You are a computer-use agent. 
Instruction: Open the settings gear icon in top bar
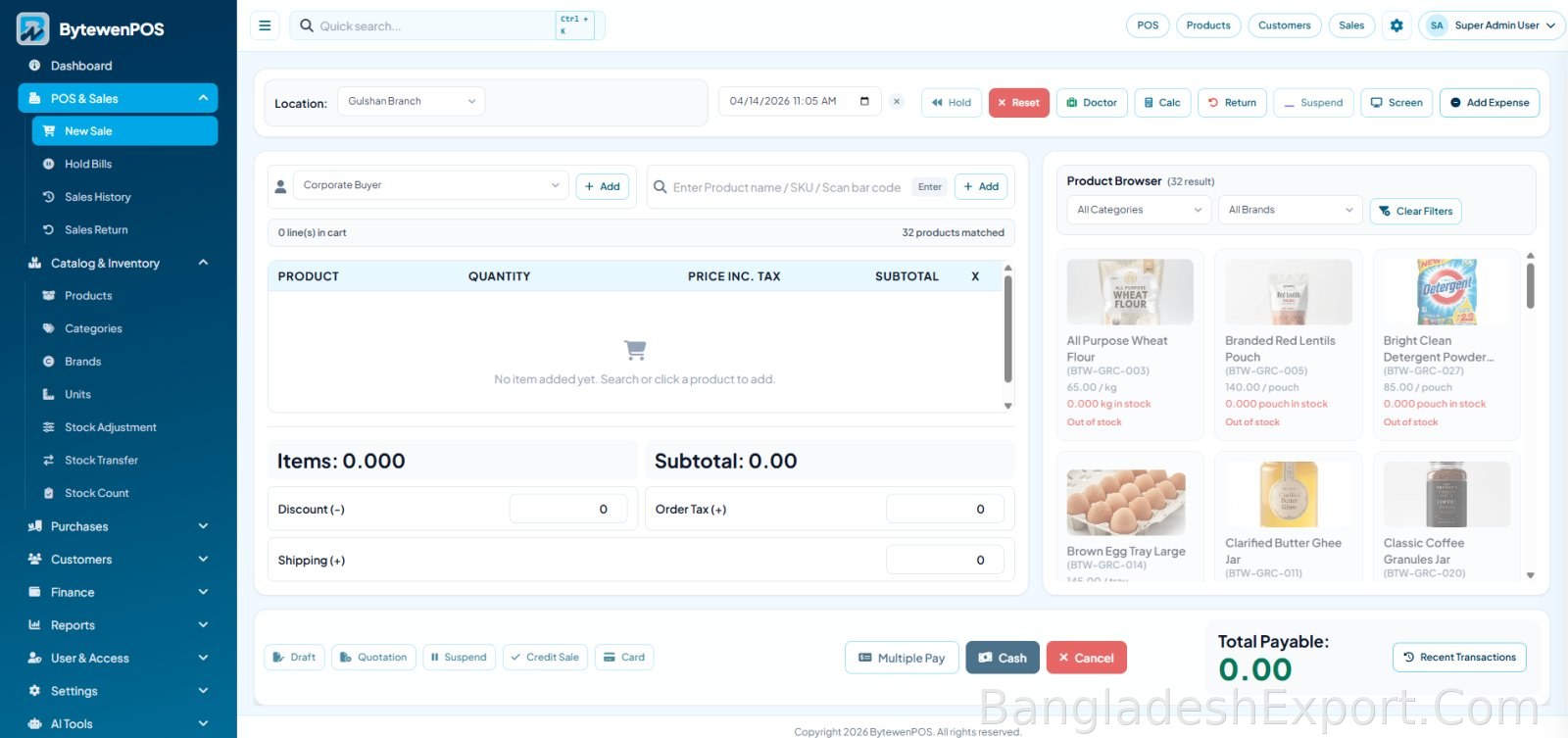pos(1396,25)
